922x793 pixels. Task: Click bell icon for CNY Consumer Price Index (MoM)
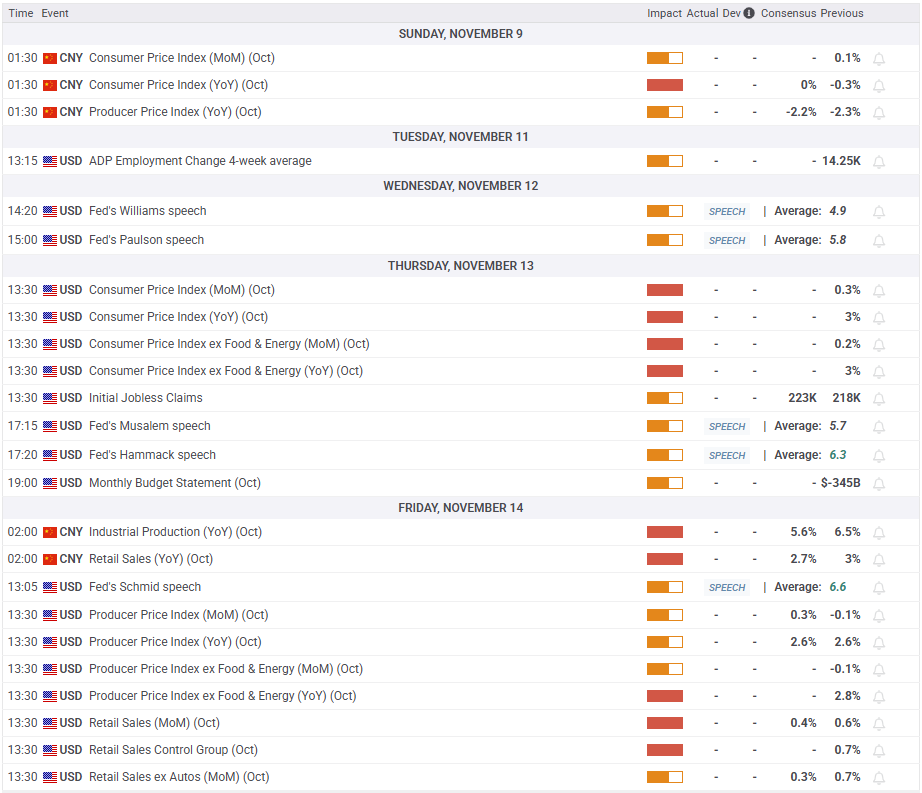(879, 59)
